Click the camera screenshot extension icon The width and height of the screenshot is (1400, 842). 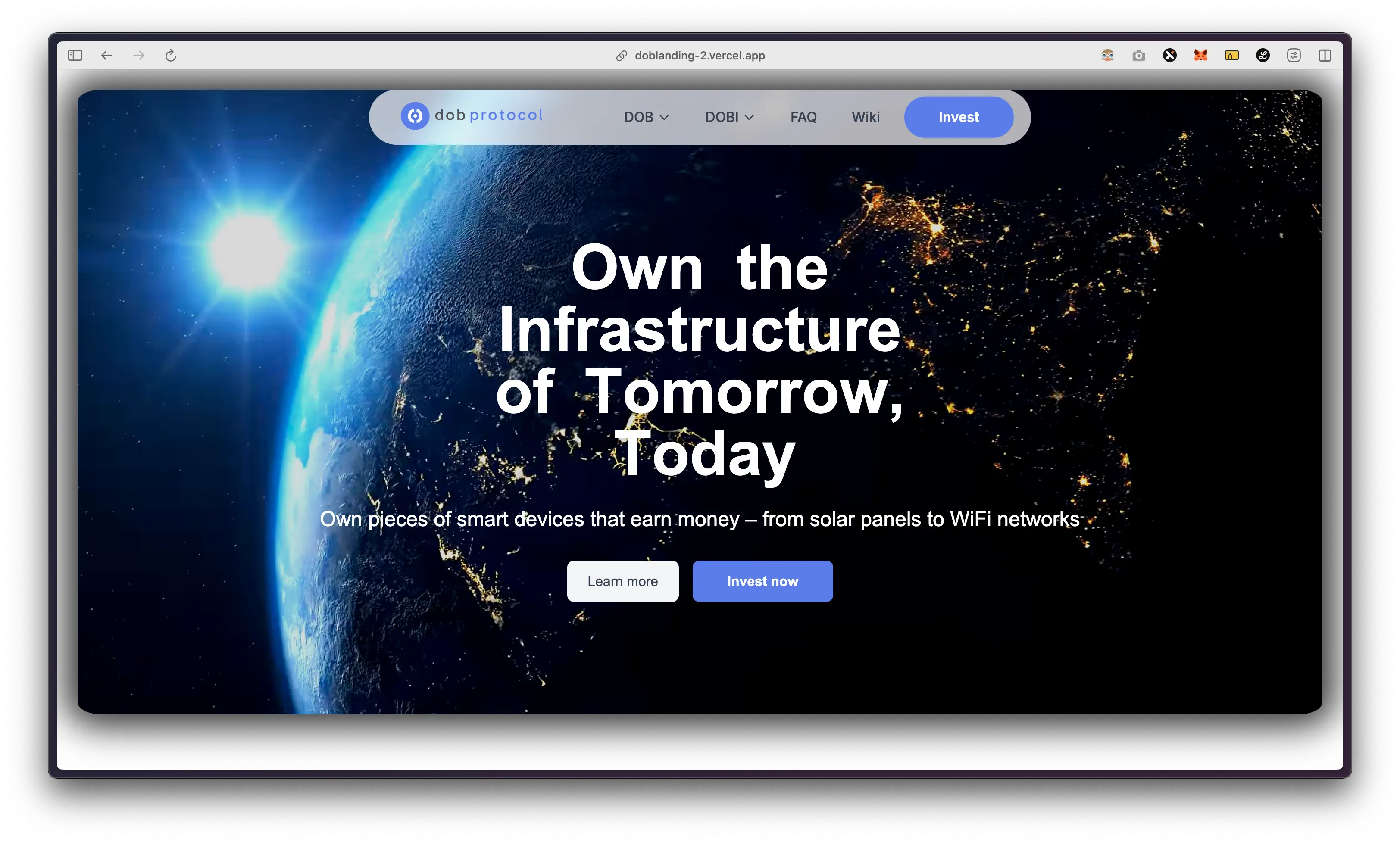click(1138, 55)
